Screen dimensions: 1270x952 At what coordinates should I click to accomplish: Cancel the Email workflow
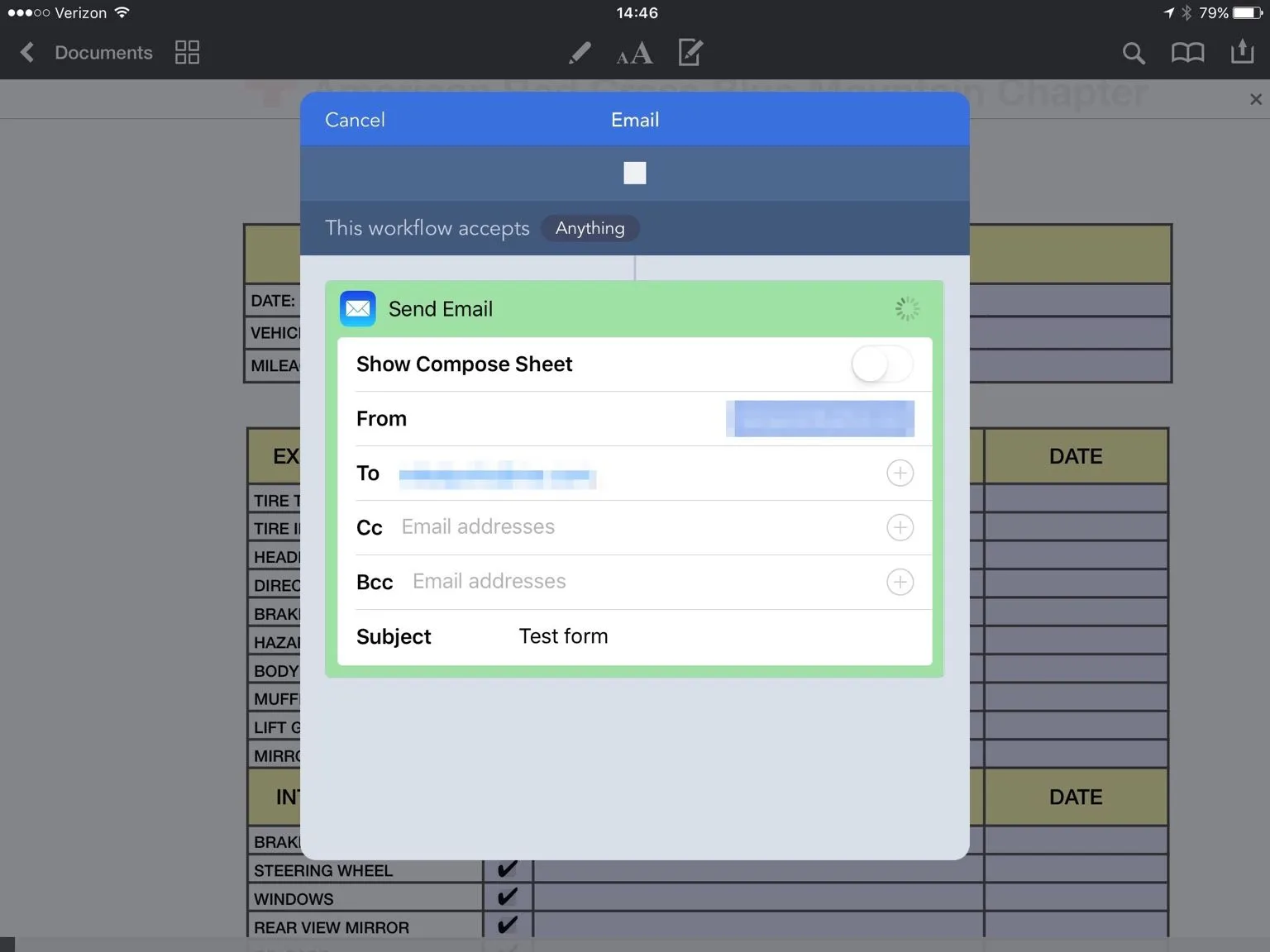(355, 120)
